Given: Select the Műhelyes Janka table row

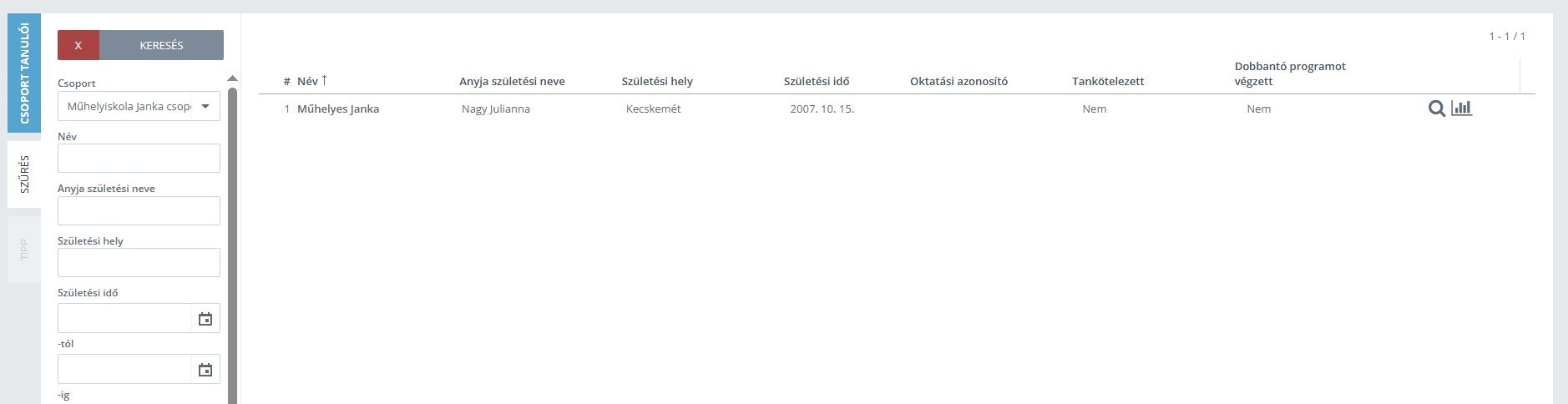Looking at the screenshot, I should click(x=897, y=109).
